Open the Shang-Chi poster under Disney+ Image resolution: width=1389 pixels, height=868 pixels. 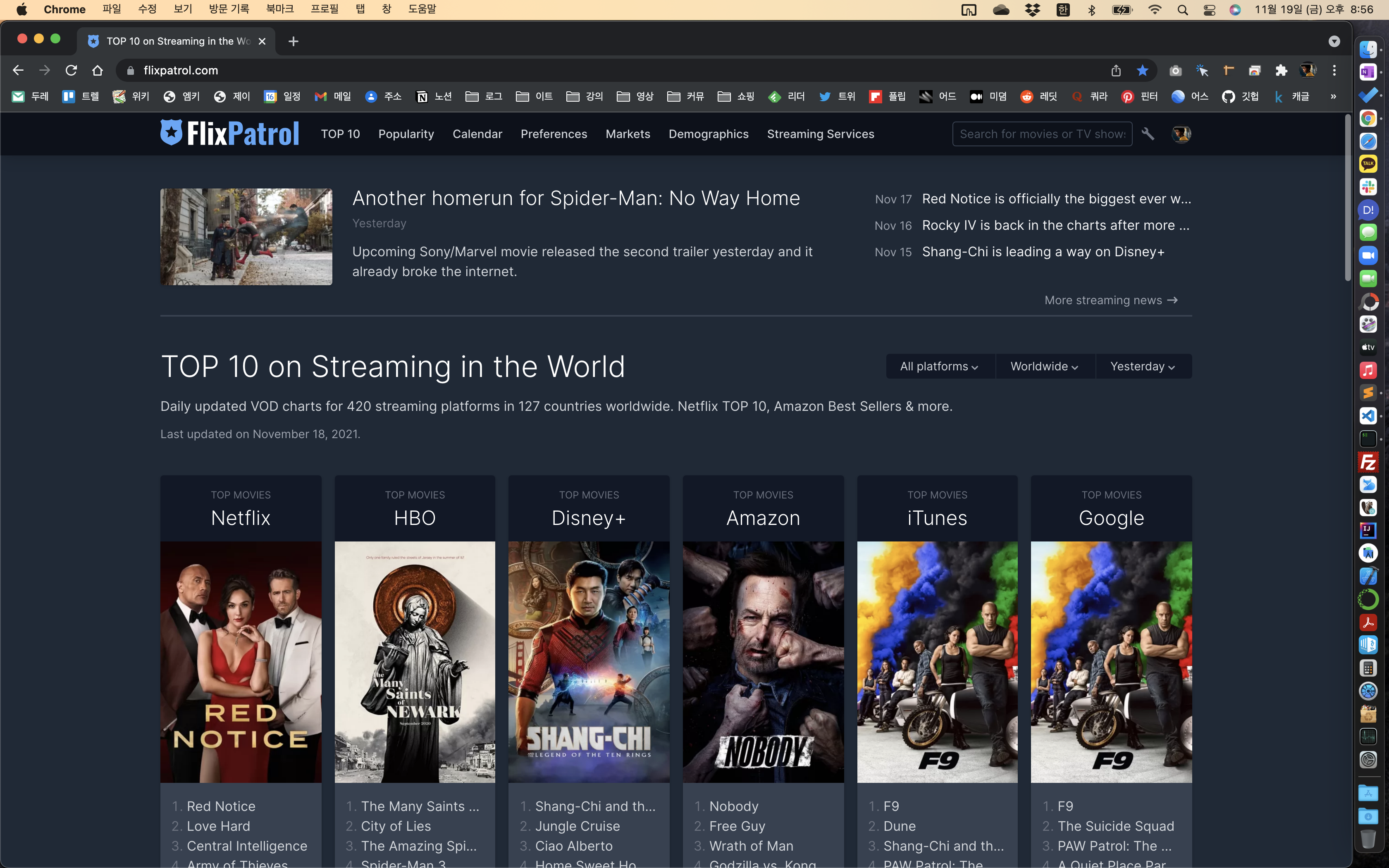click(x=589, y=662)
